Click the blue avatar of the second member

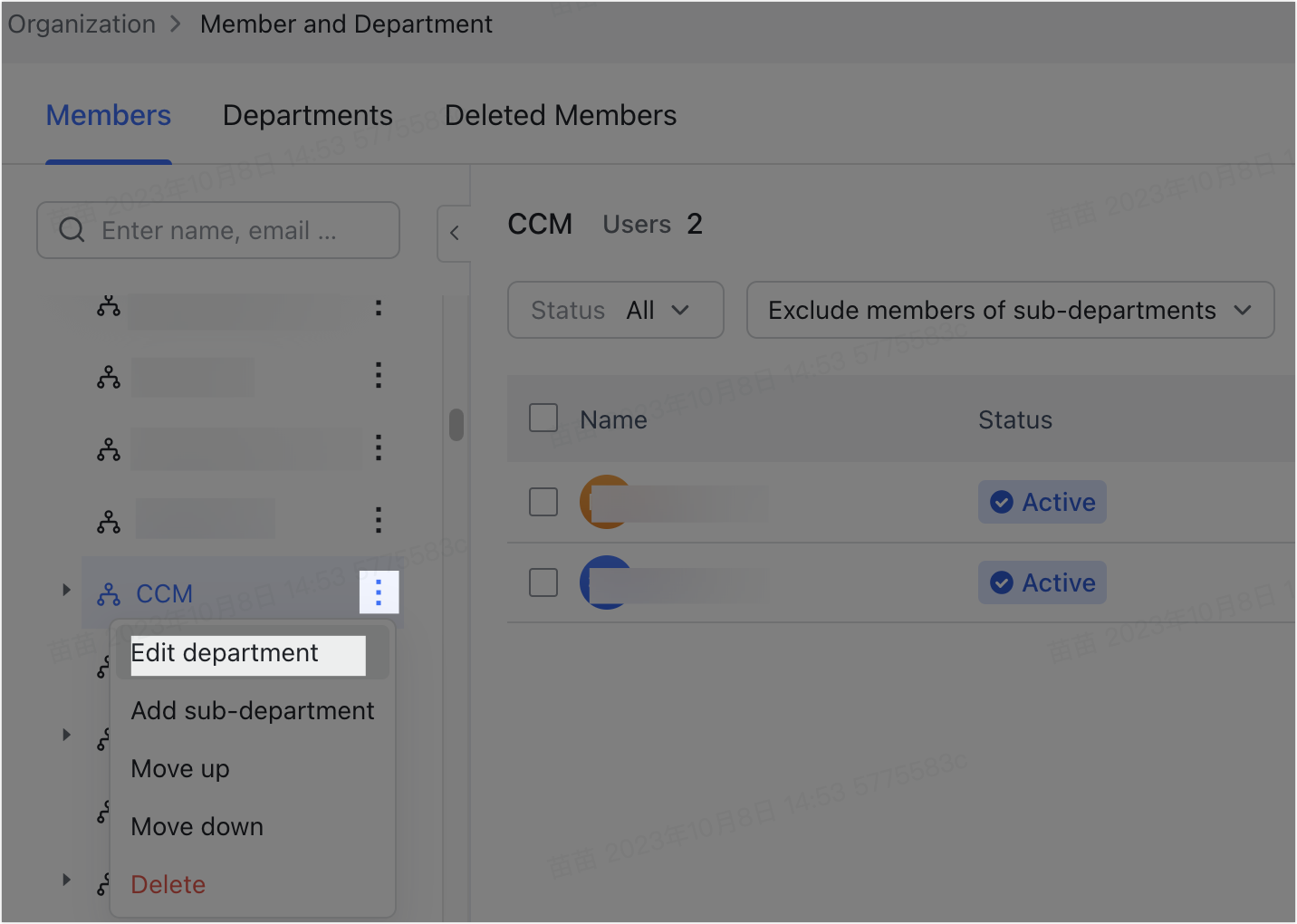point(605,582)
